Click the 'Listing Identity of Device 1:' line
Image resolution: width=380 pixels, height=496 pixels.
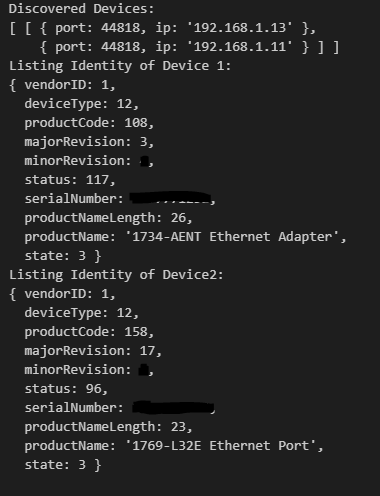point(120,66)
